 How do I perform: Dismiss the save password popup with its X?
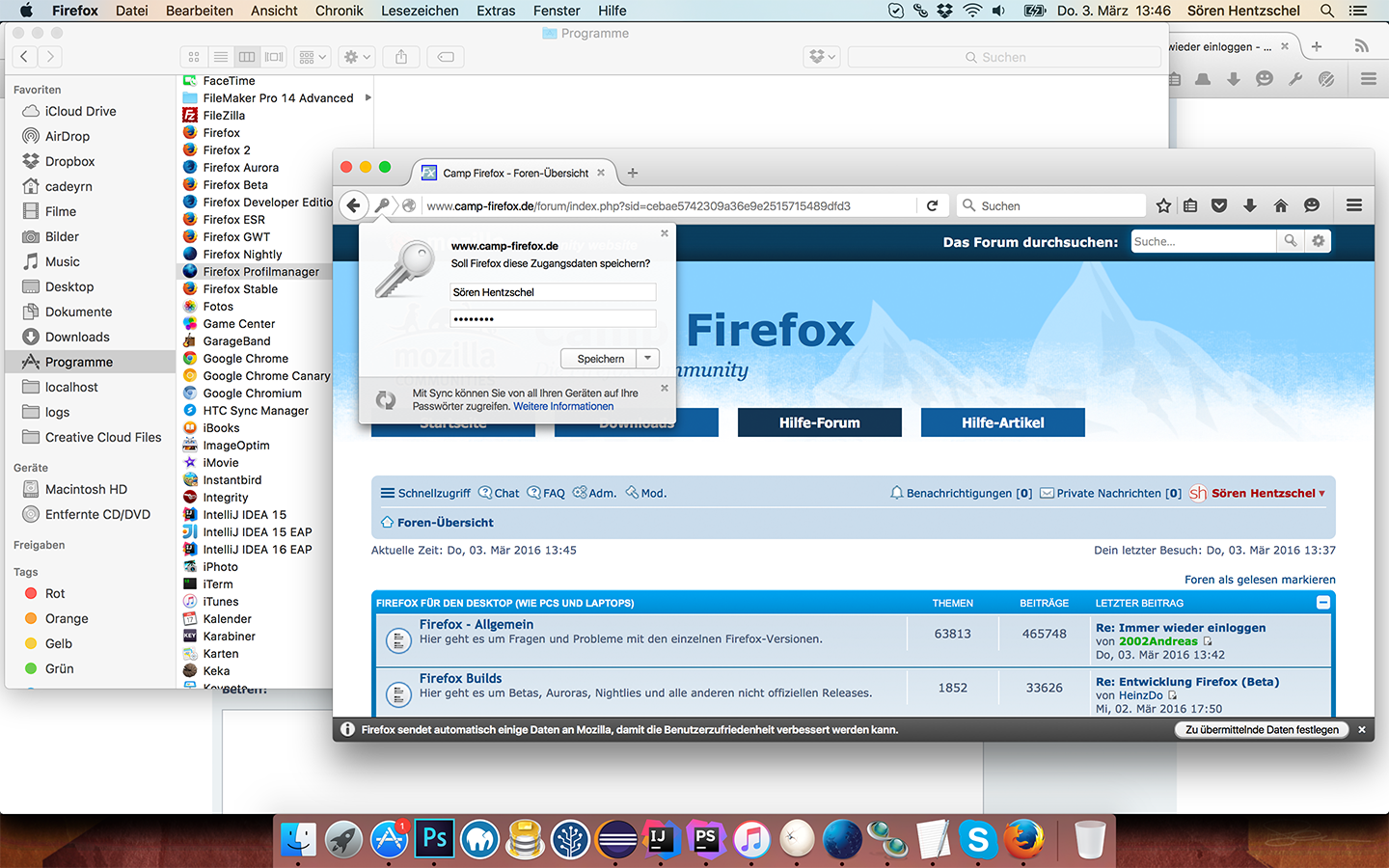click(x=665, y=233)
